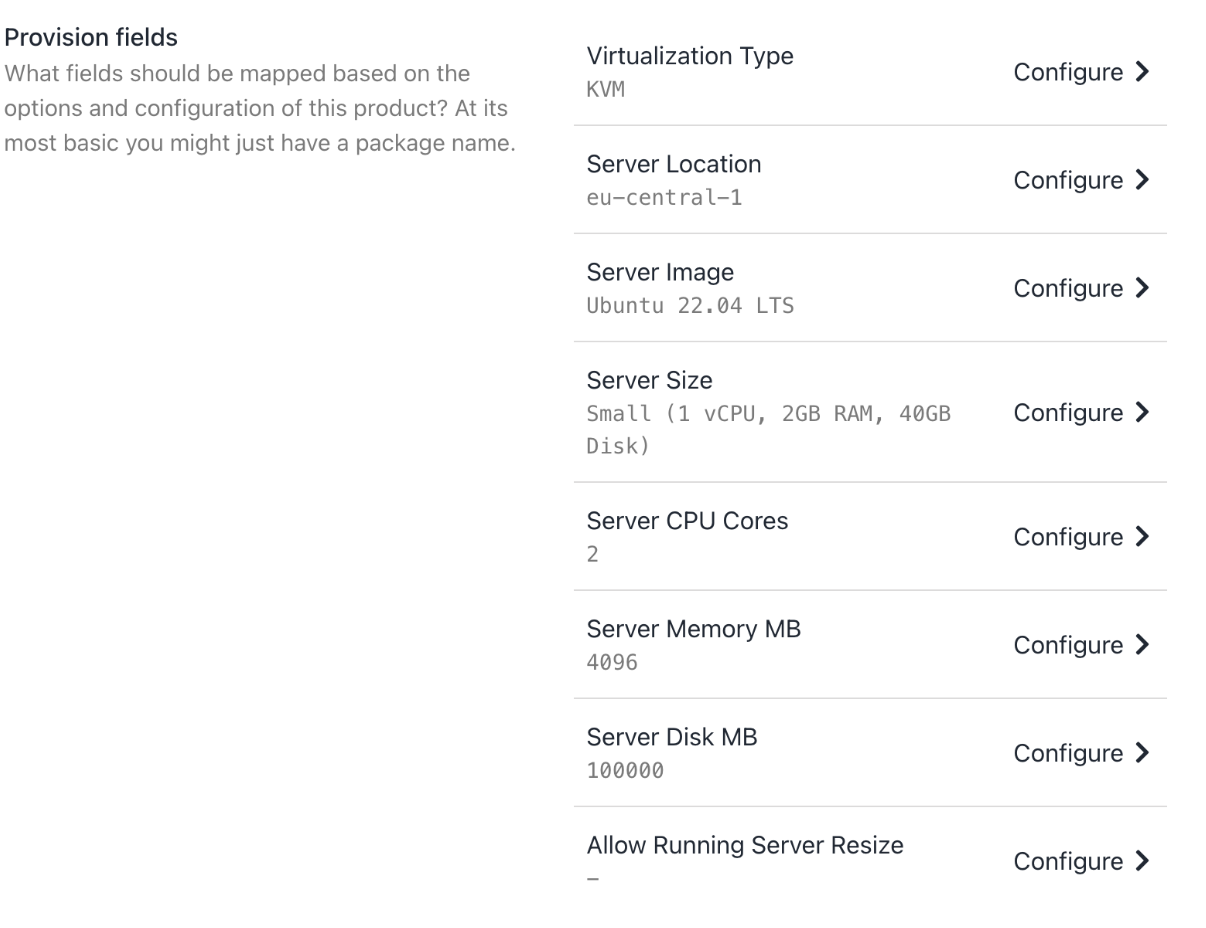Expand Allow Running Server Resize via chevron

pyautogui.click(x=1143, y=861)
